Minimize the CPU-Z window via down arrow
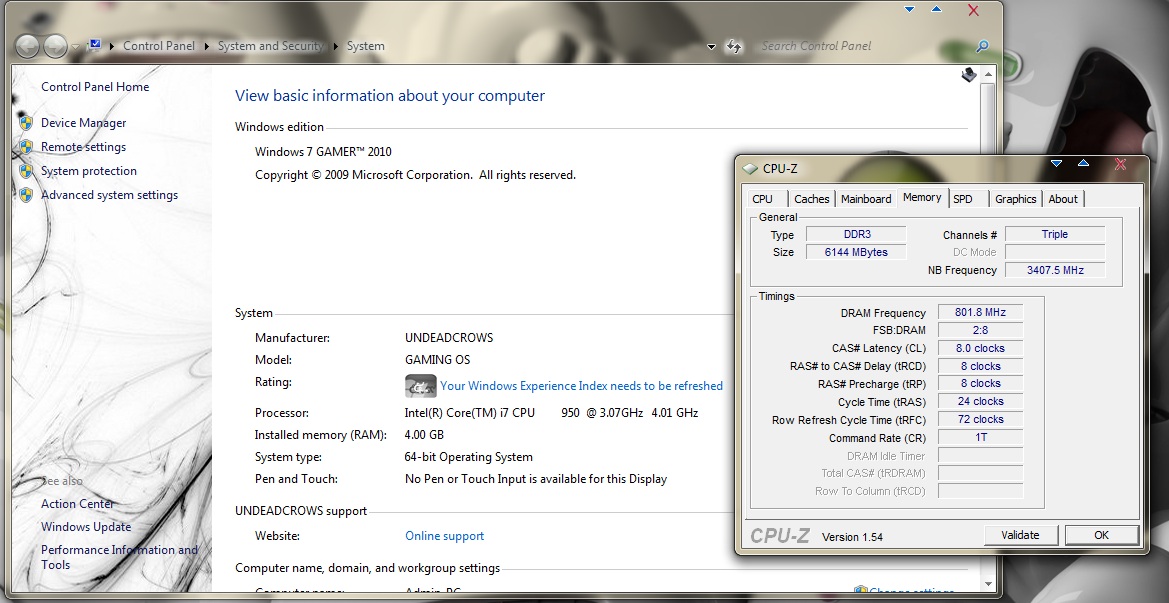Viewport: 1169px width, 603px height. [1056, 163]
